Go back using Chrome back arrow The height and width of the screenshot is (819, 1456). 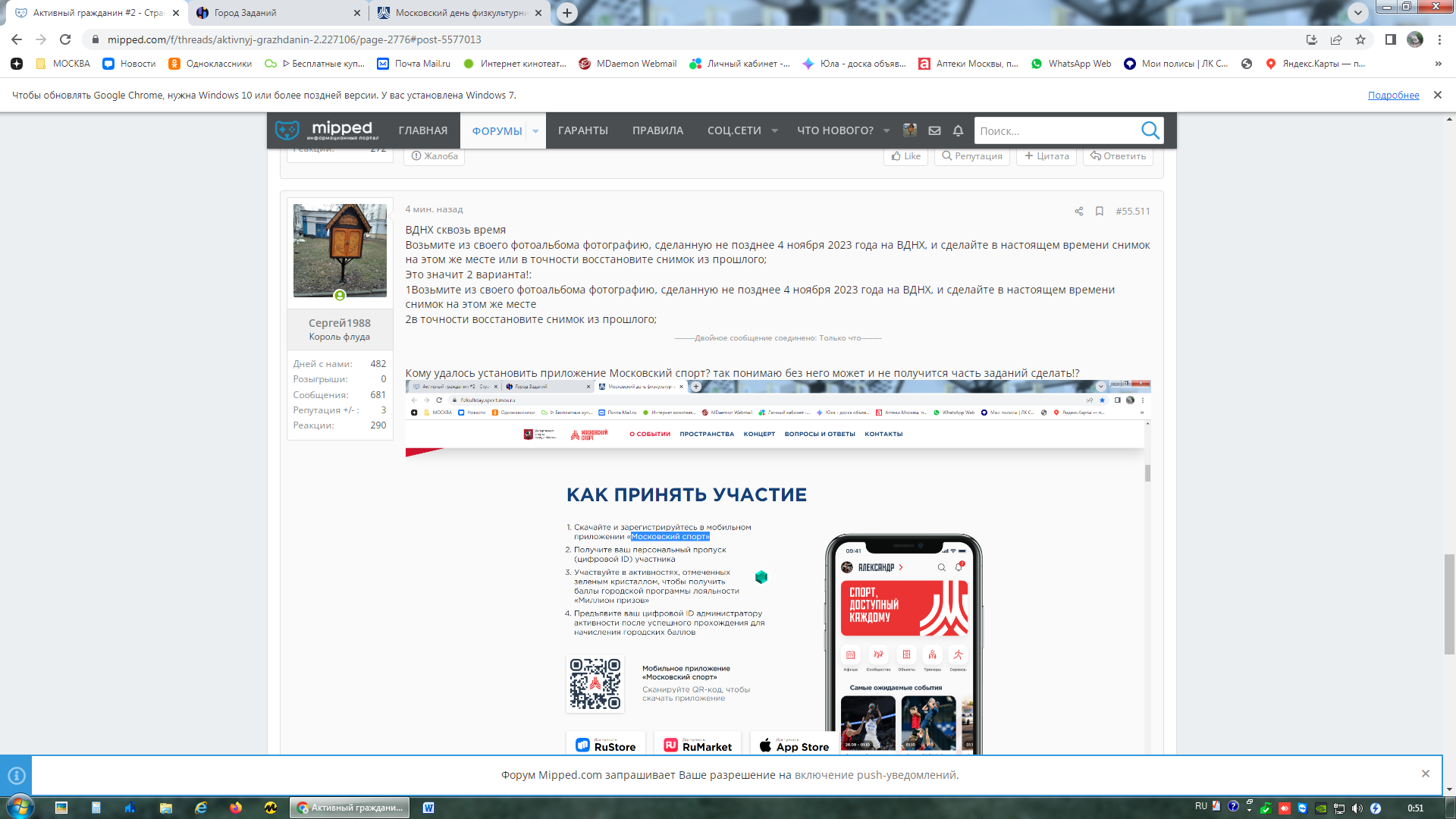[x=17, y=39]
